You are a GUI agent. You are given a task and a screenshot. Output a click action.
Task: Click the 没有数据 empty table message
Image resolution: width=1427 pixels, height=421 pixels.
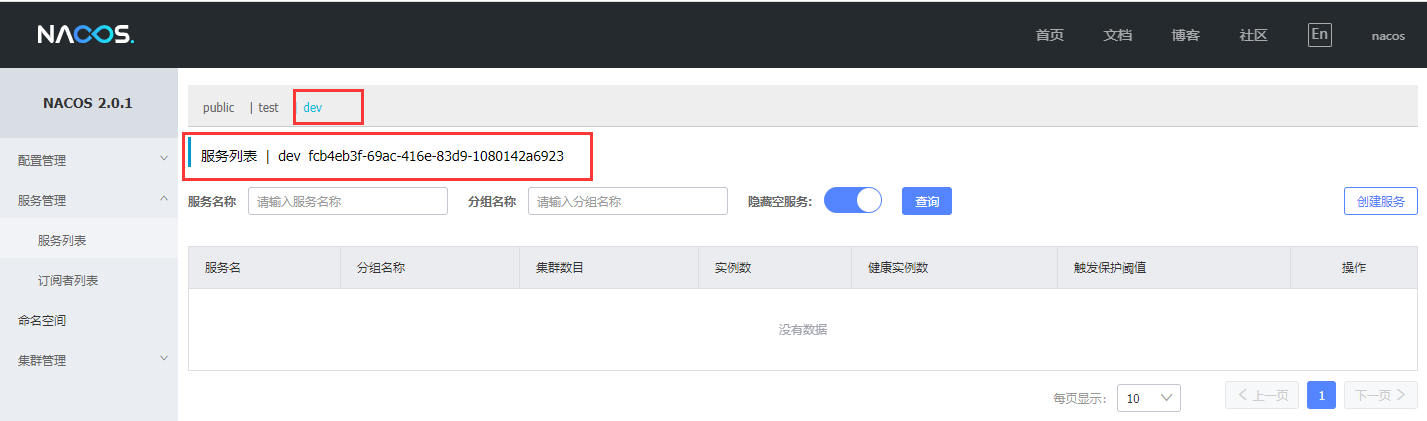(803, 329)
